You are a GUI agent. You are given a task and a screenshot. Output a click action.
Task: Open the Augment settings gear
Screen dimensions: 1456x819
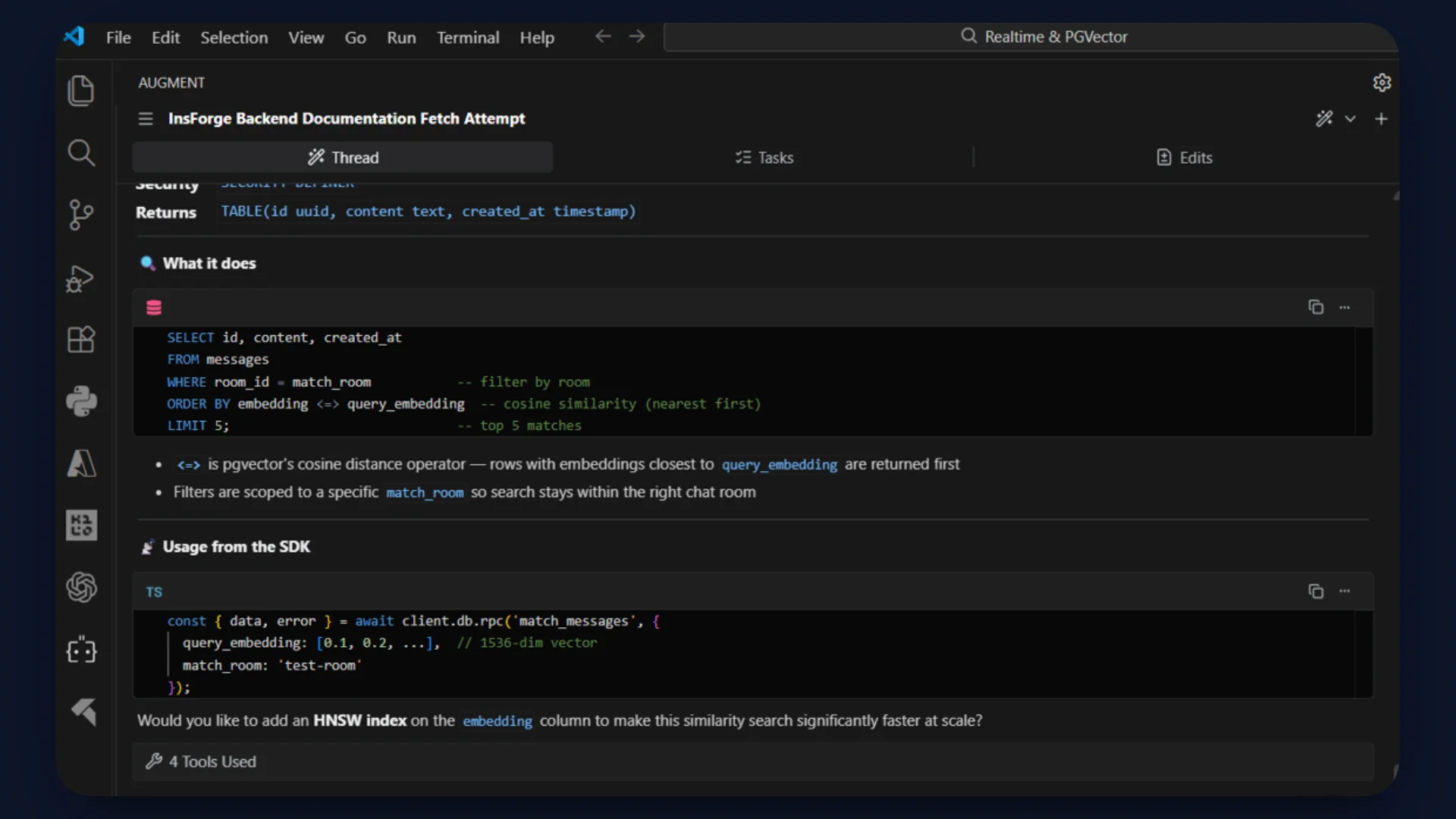click(1382, 83)
